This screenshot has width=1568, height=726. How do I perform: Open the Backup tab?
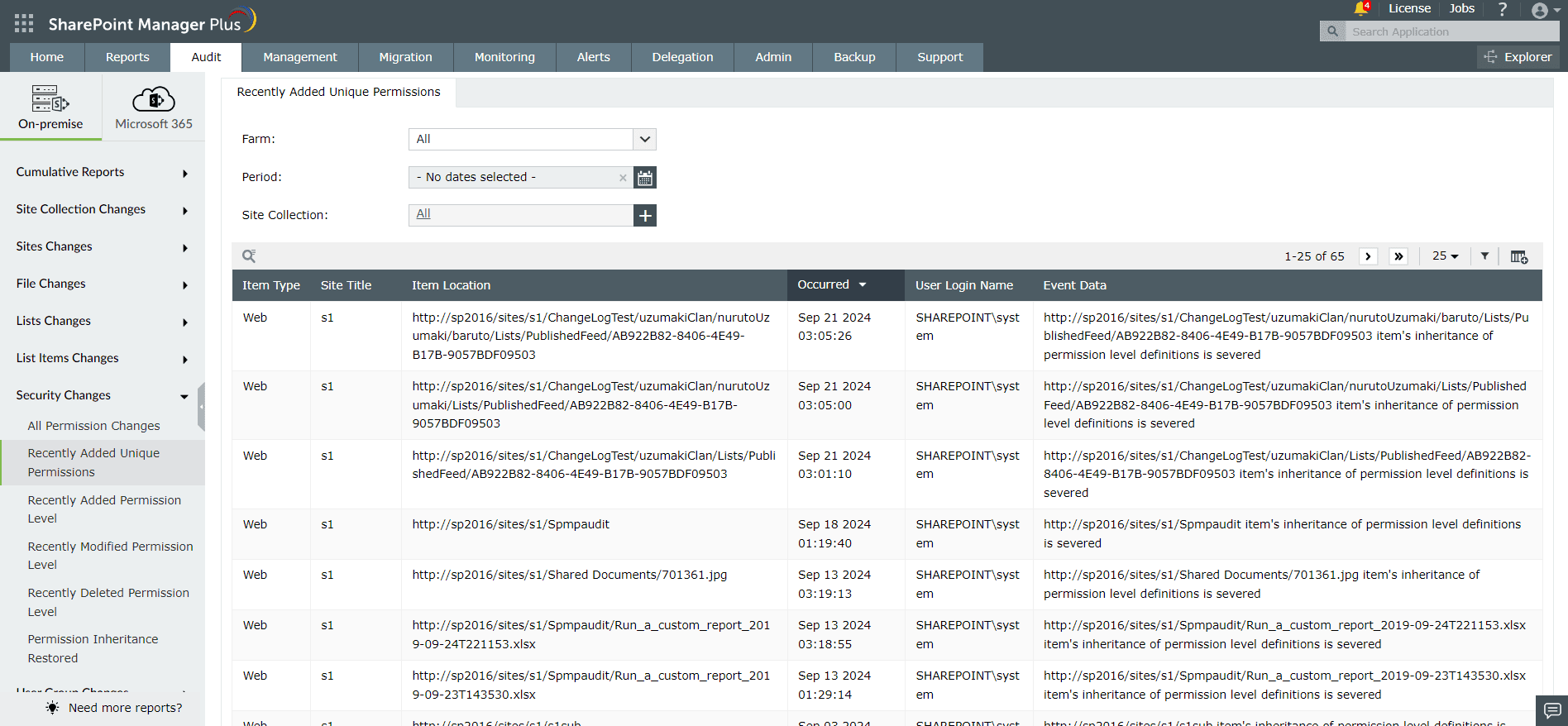(854, 57)
